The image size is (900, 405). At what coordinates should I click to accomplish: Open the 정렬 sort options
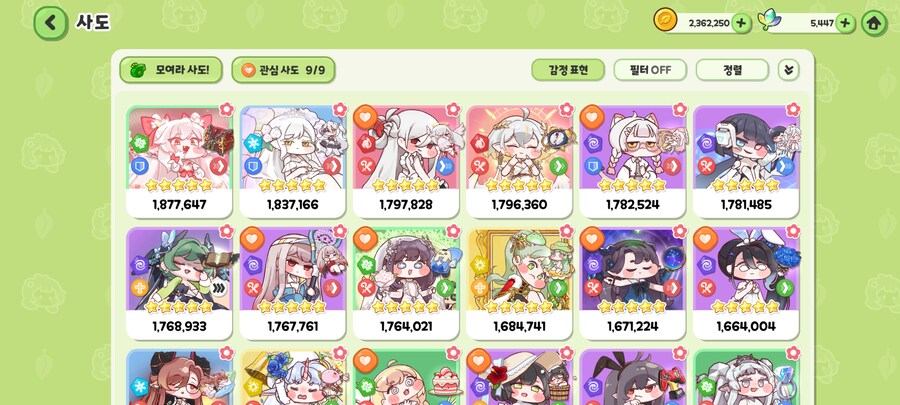tap(732, 70)
